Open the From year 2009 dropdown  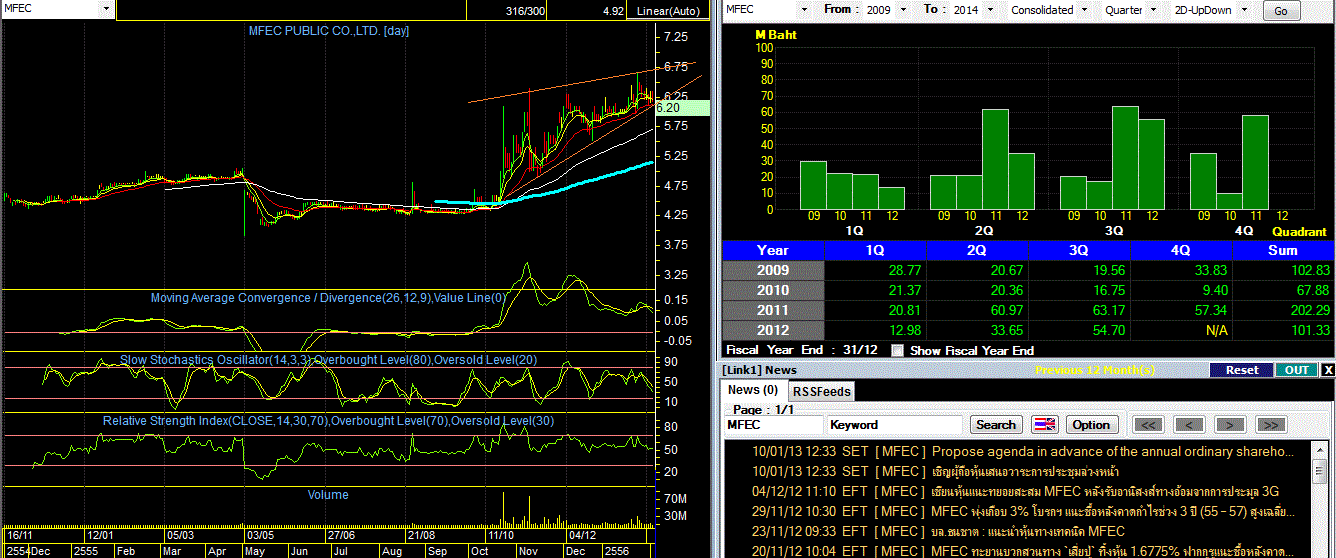click(905, 9)
